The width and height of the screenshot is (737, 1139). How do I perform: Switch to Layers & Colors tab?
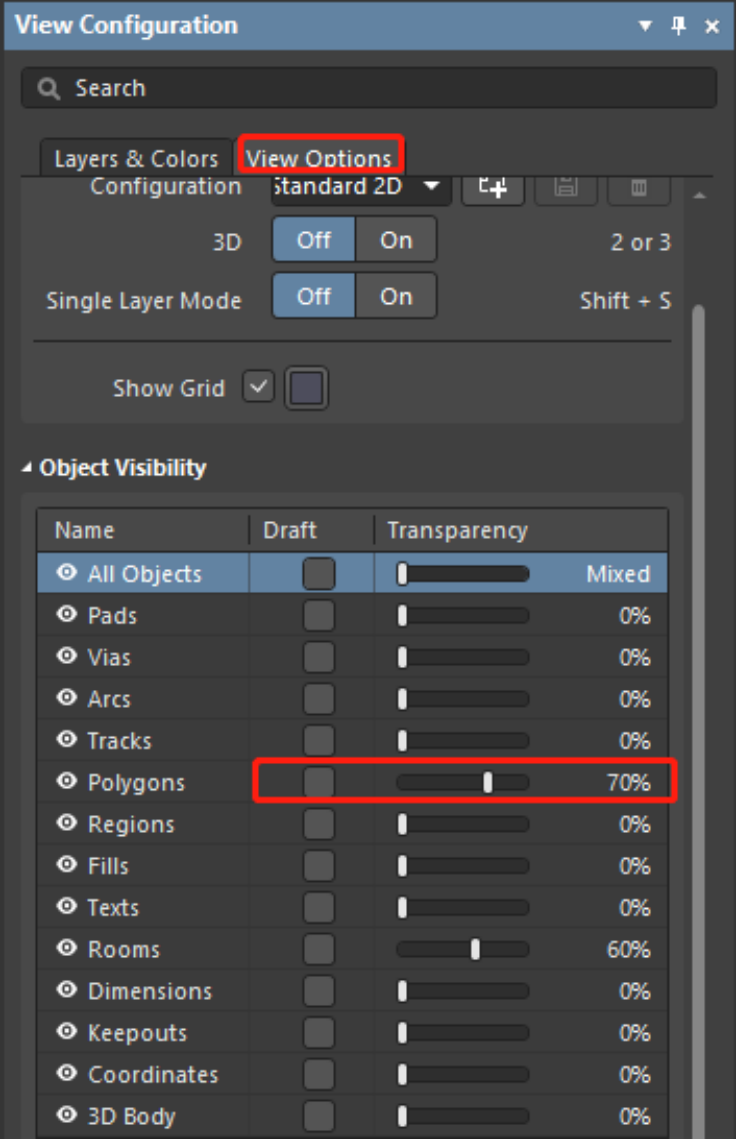(x=136, y=159)
